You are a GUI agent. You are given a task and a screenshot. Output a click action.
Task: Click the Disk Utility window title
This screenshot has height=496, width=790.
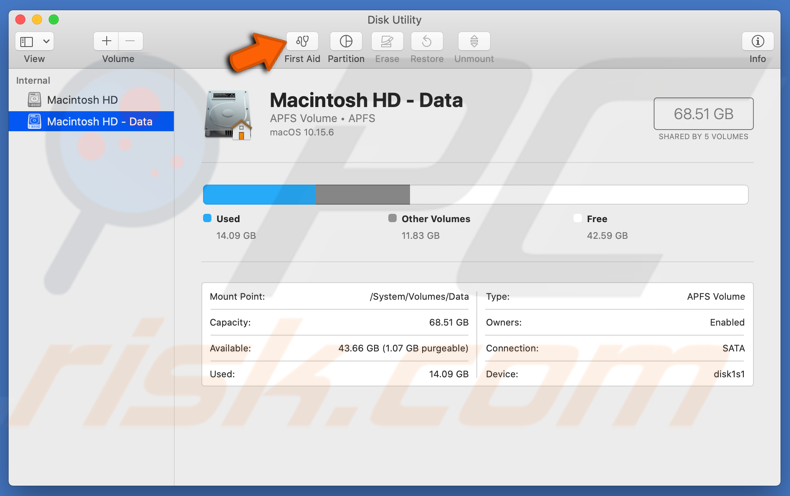click(394, 20)
